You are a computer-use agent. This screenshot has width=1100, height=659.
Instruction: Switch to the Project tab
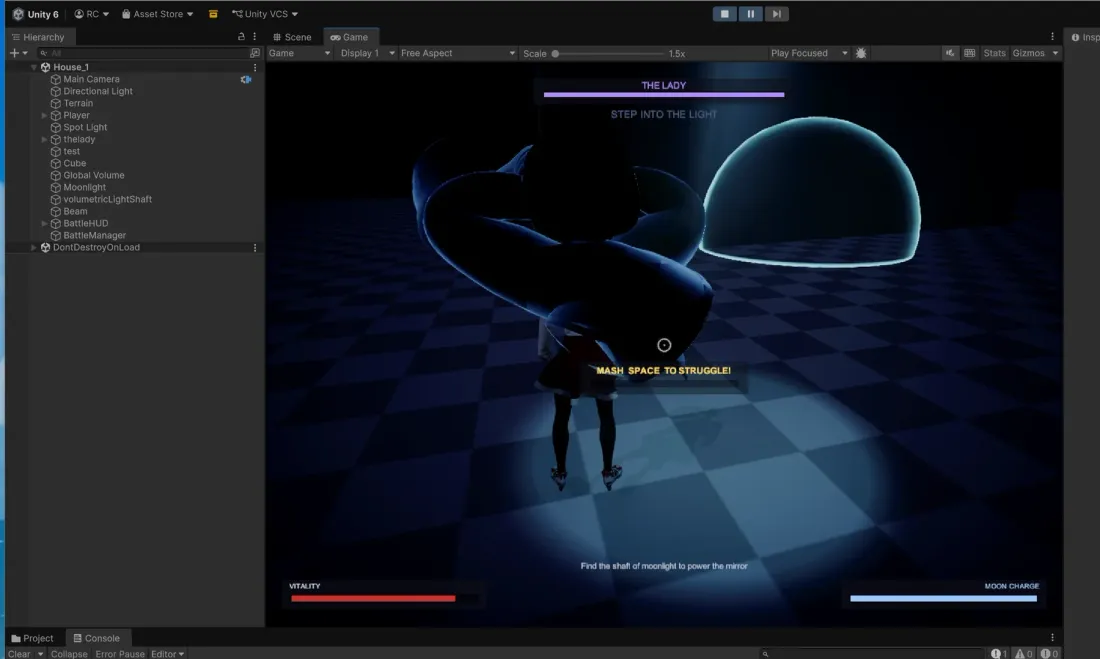(33, 638)
